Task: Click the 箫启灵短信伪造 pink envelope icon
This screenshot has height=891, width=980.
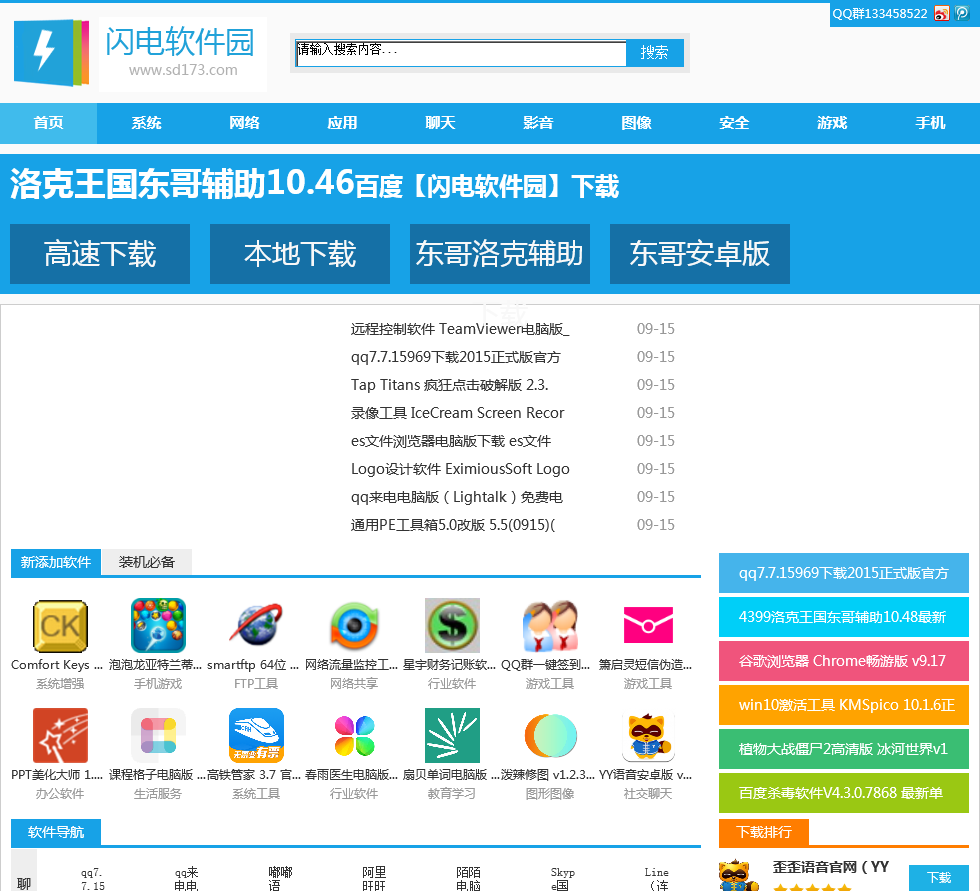Action: [x=648, y=625]
